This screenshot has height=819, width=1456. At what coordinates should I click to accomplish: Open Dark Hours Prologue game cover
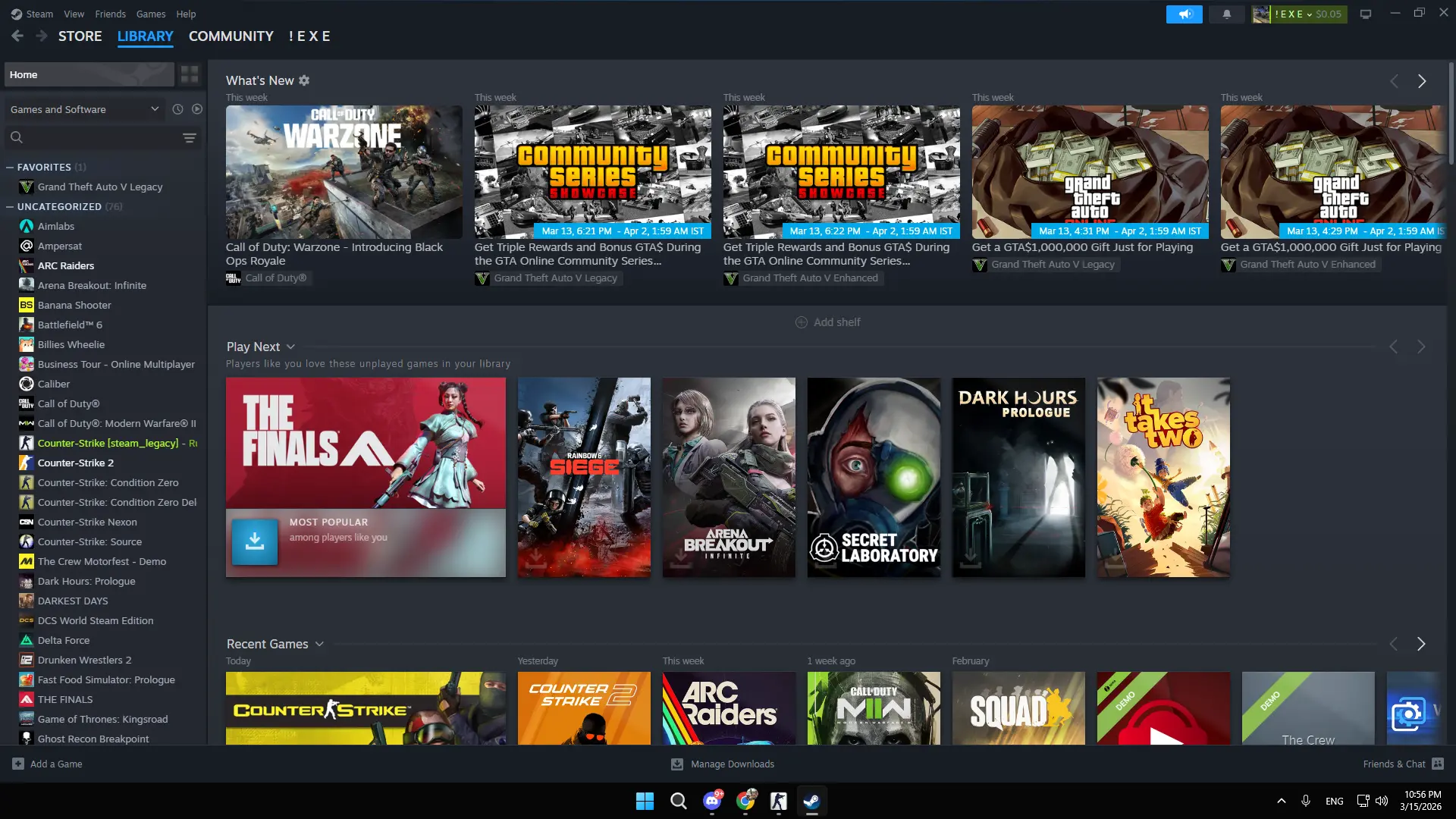[x=1018, y=477]
